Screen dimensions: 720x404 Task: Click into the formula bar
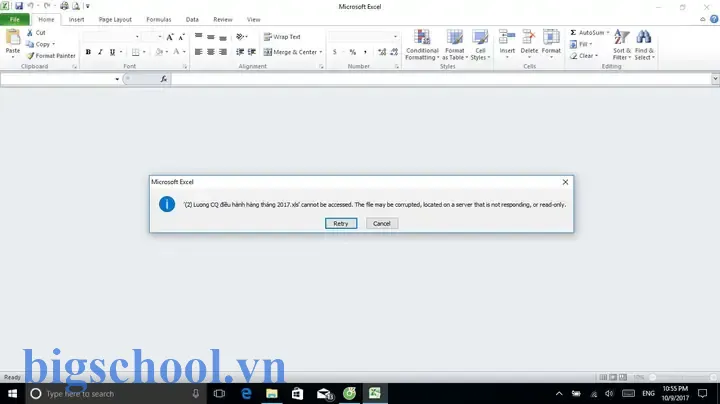coord(441,79)
